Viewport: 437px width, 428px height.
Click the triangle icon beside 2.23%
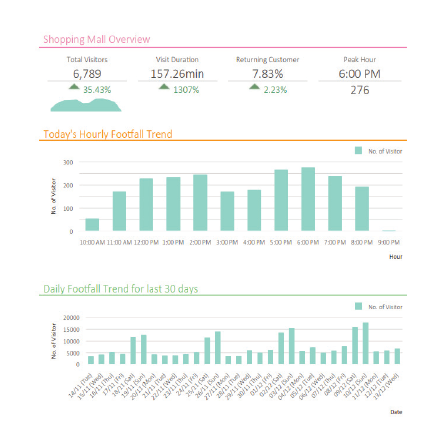254,87
